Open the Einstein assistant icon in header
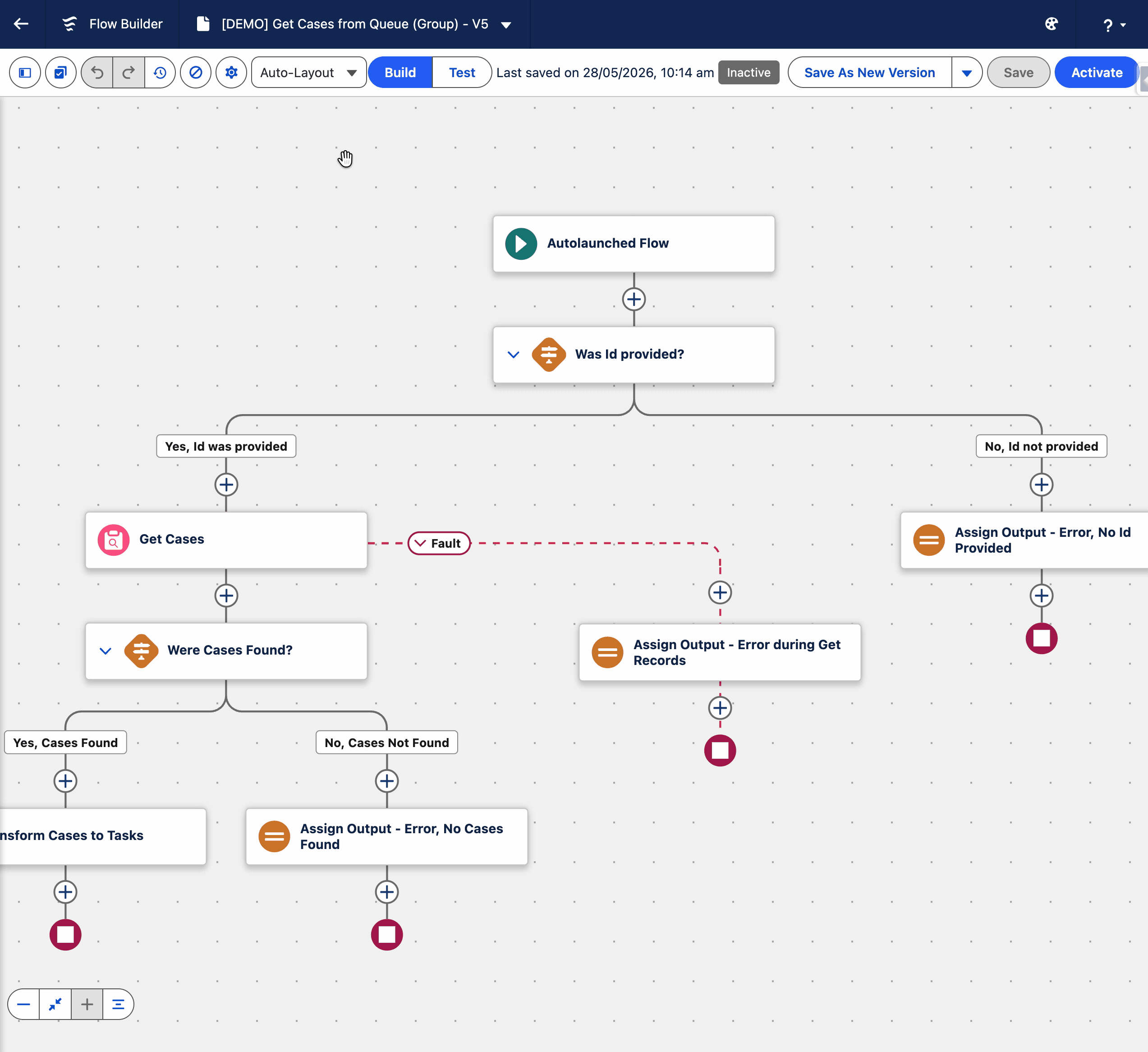Image resolution: width=1148 pixels, height=1052 pixels. click(x=1051, y=24)
